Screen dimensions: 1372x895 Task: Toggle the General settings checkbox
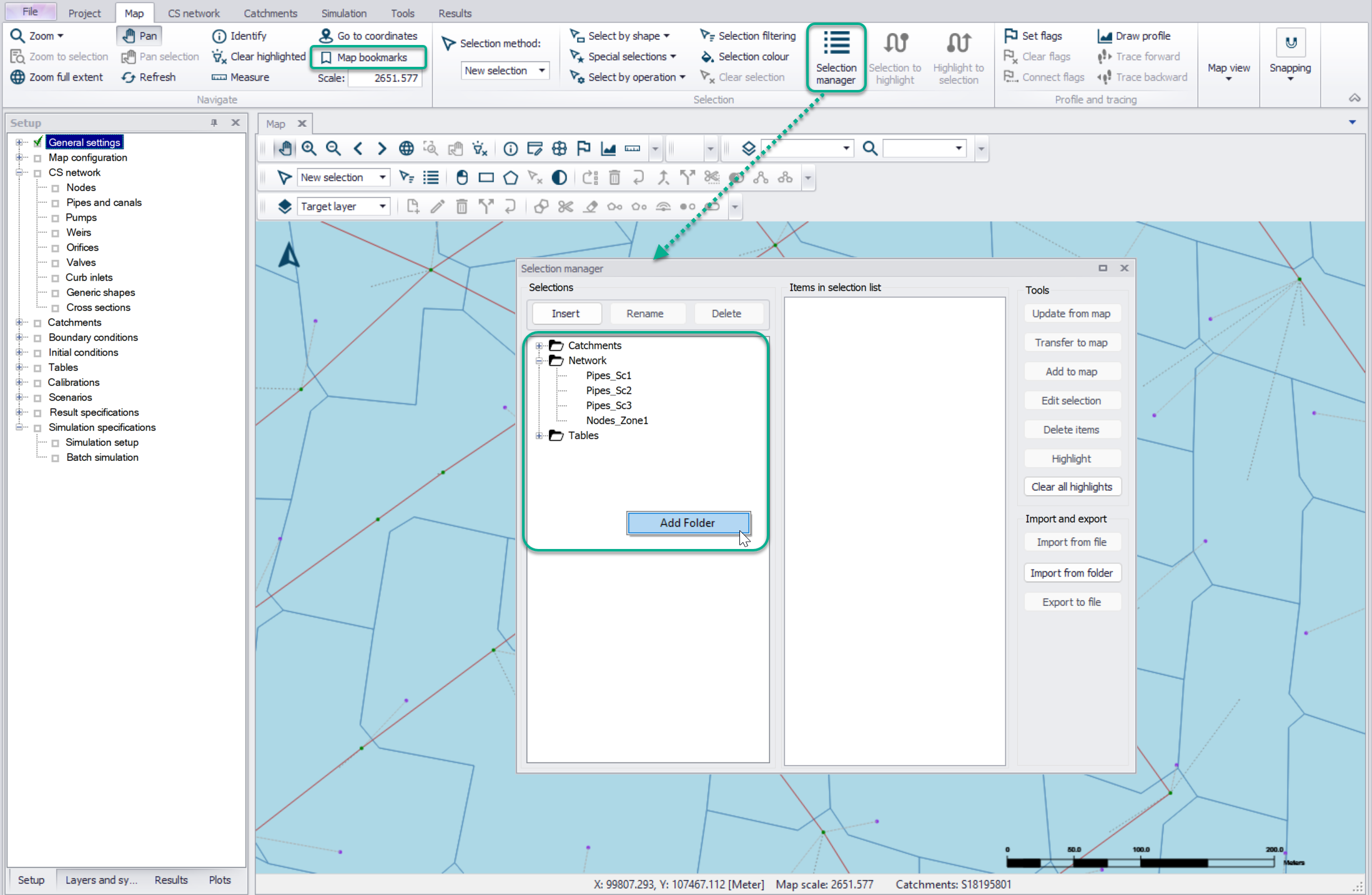38,142
